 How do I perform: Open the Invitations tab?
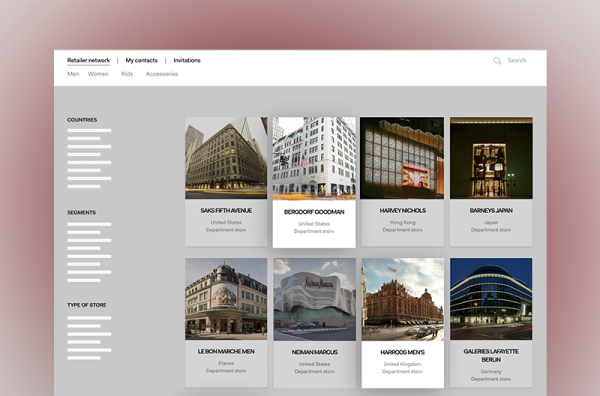click(187, 60)
